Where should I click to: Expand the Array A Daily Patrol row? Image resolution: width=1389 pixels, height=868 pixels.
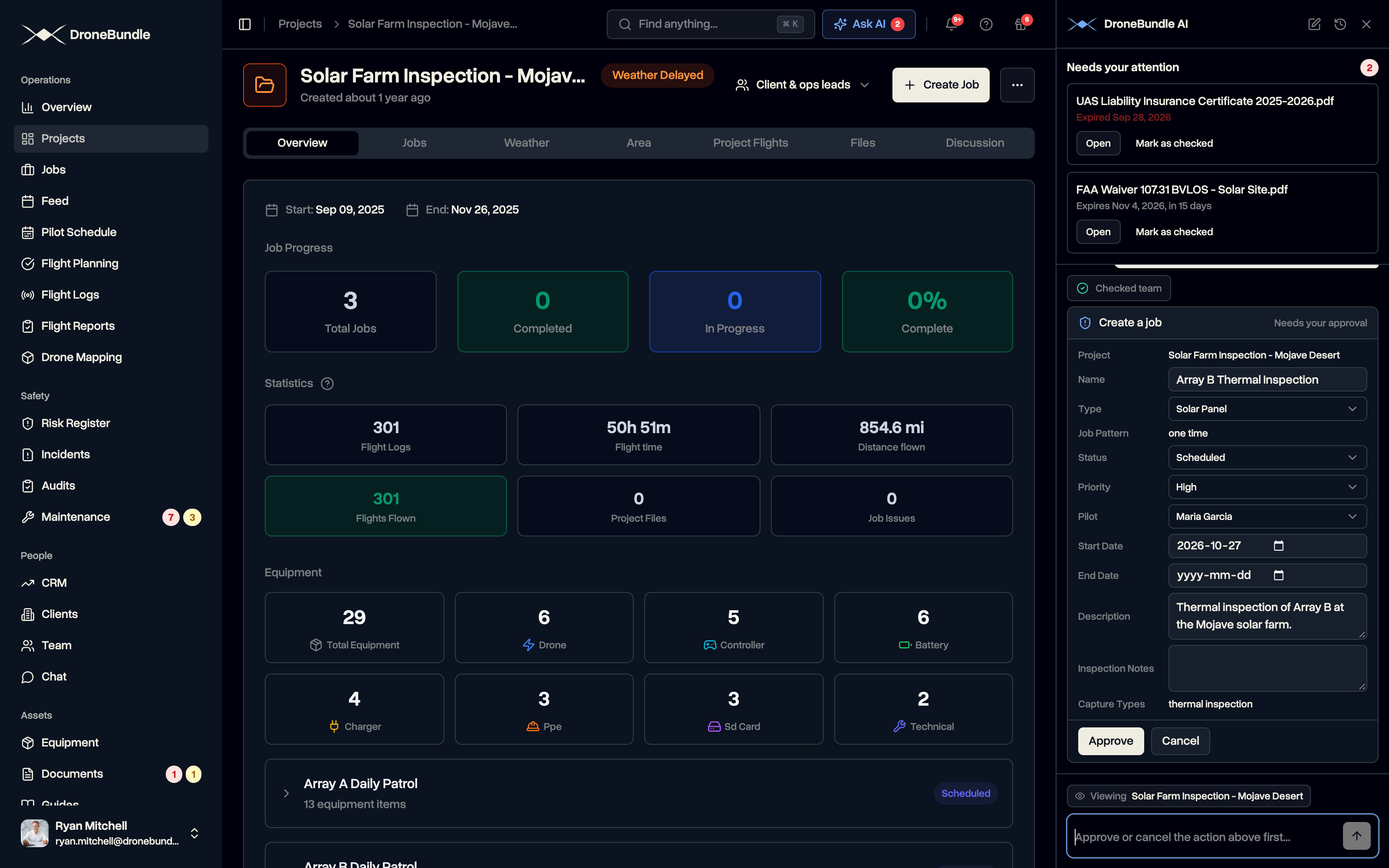tap(638, 793)
